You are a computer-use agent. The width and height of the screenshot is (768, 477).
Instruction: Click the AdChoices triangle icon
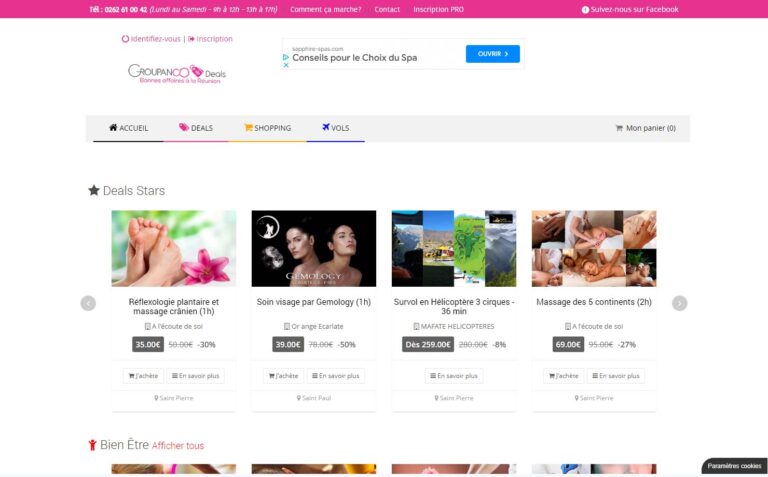286,57
